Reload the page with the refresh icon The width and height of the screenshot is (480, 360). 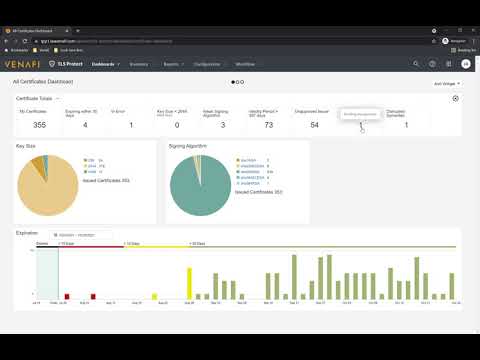point(25,41)
